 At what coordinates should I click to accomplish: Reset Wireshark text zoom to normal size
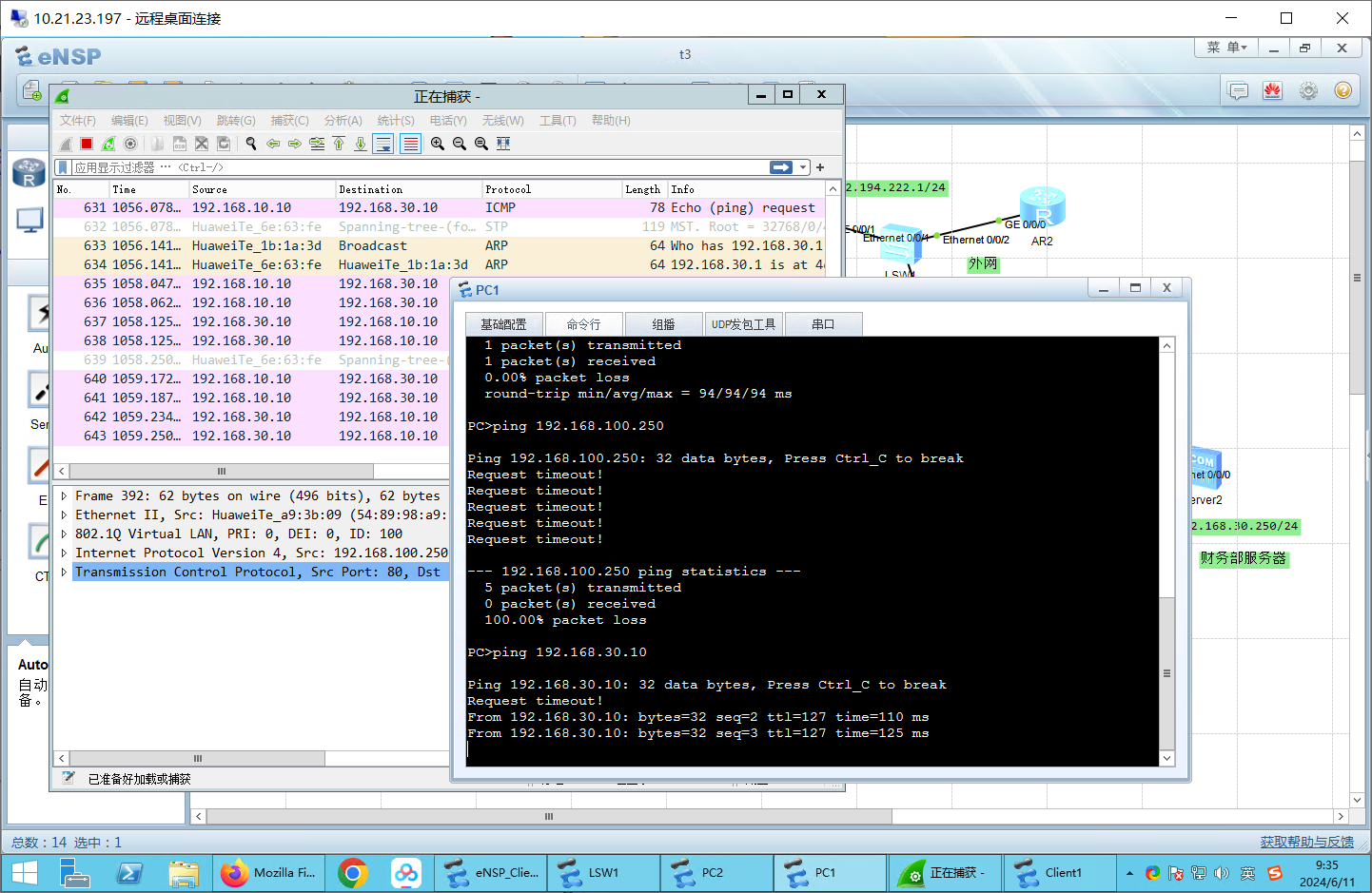pyautogui.click(x=481, y=144)
